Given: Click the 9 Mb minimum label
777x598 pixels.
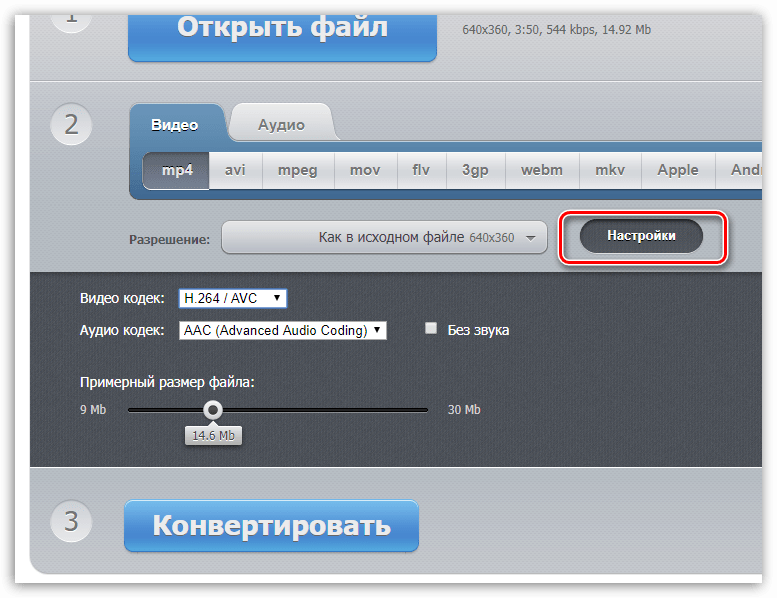Looking at the screenshot, I should coord(93,410).
